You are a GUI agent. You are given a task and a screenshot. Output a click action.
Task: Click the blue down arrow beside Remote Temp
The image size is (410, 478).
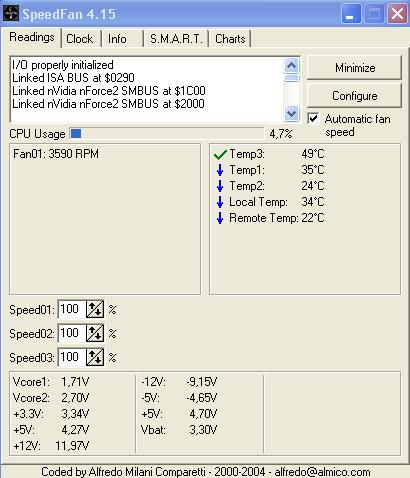pyautogui.click(x=220, y=218)
